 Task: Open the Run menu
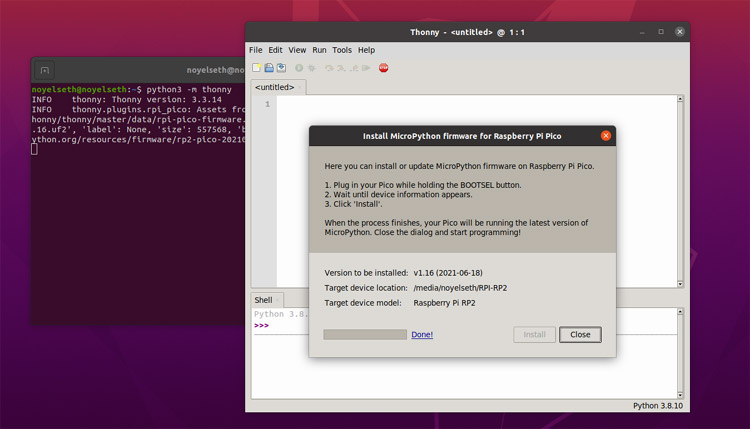click(319, 50)
